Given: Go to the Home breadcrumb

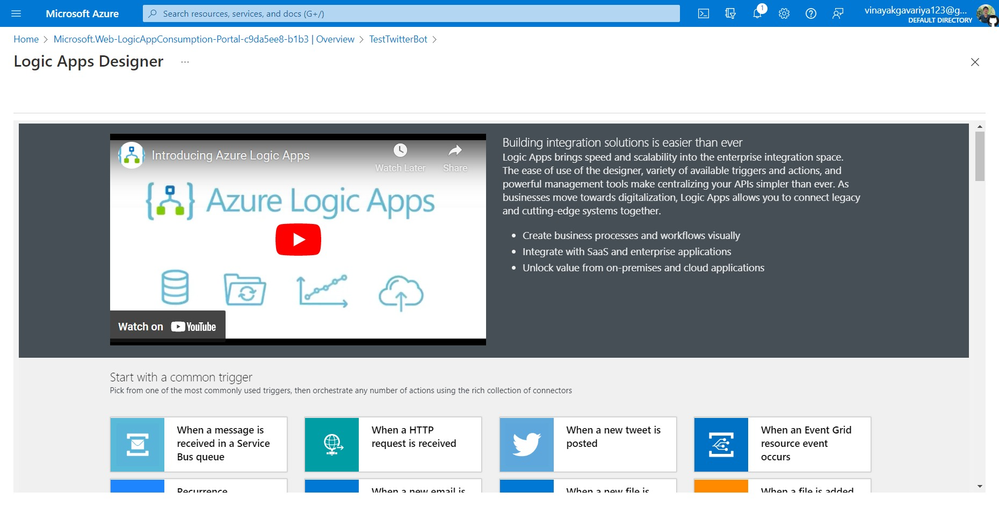Looking at the screenshot, I should tap(26, 39).
